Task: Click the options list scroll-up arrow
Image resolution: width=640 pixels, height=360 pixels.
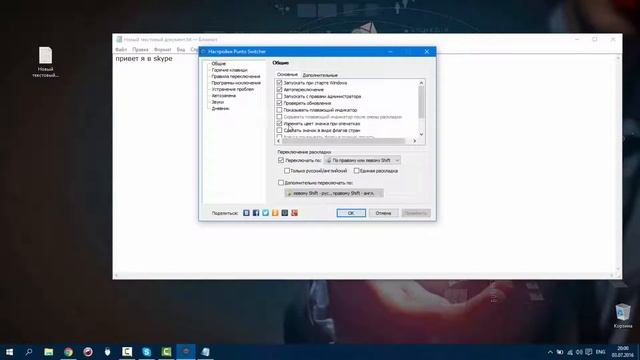Action: (x=421, y=83)
